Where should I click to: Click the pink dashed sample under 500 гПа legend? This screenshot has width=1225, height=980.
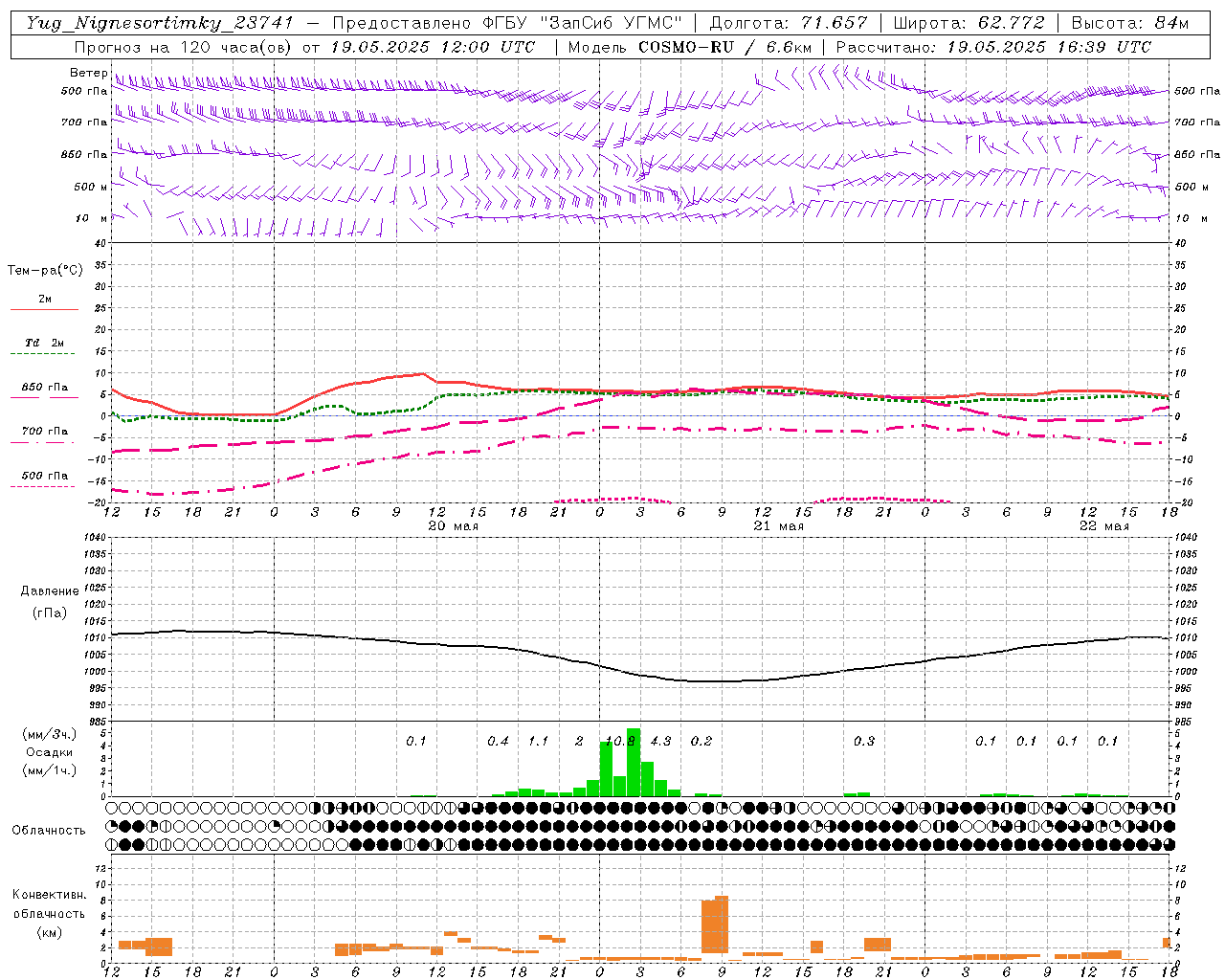pos(44,486)
